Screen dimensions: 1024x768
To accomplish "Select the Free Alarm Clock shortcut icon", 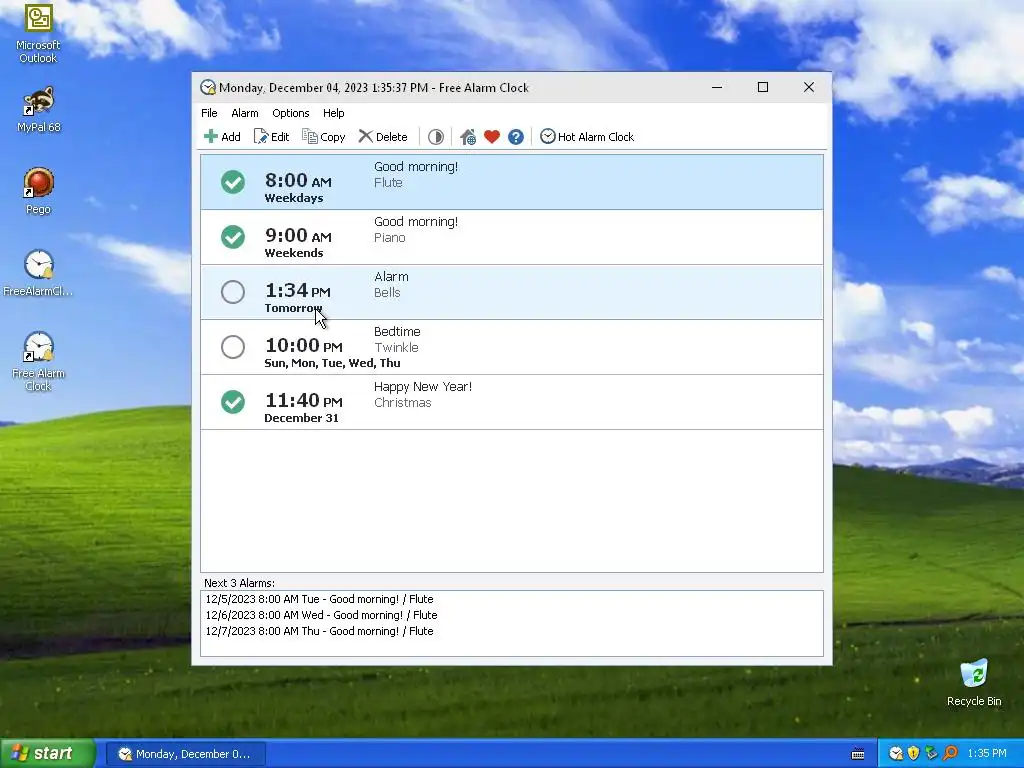I will point(38,361).
